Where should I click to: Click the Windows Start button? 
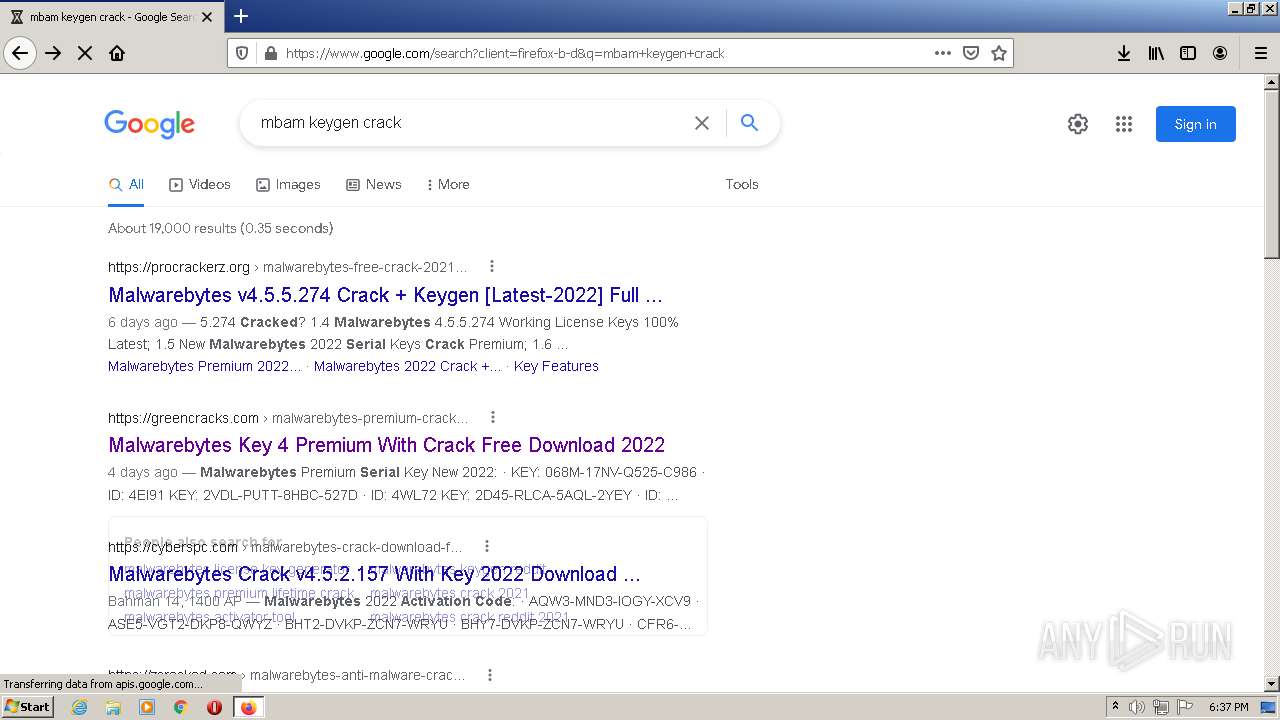click(28, 707)
